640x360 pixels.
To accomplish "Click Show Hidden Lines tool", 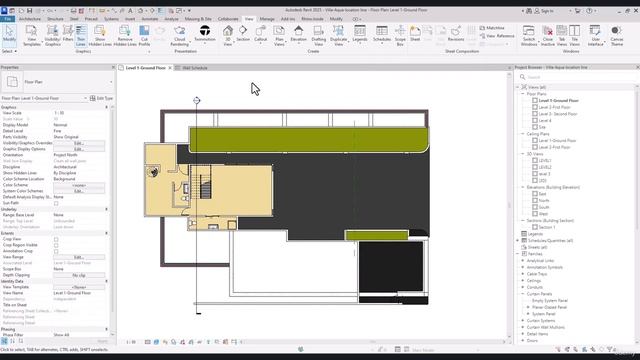I will [100, 35].
